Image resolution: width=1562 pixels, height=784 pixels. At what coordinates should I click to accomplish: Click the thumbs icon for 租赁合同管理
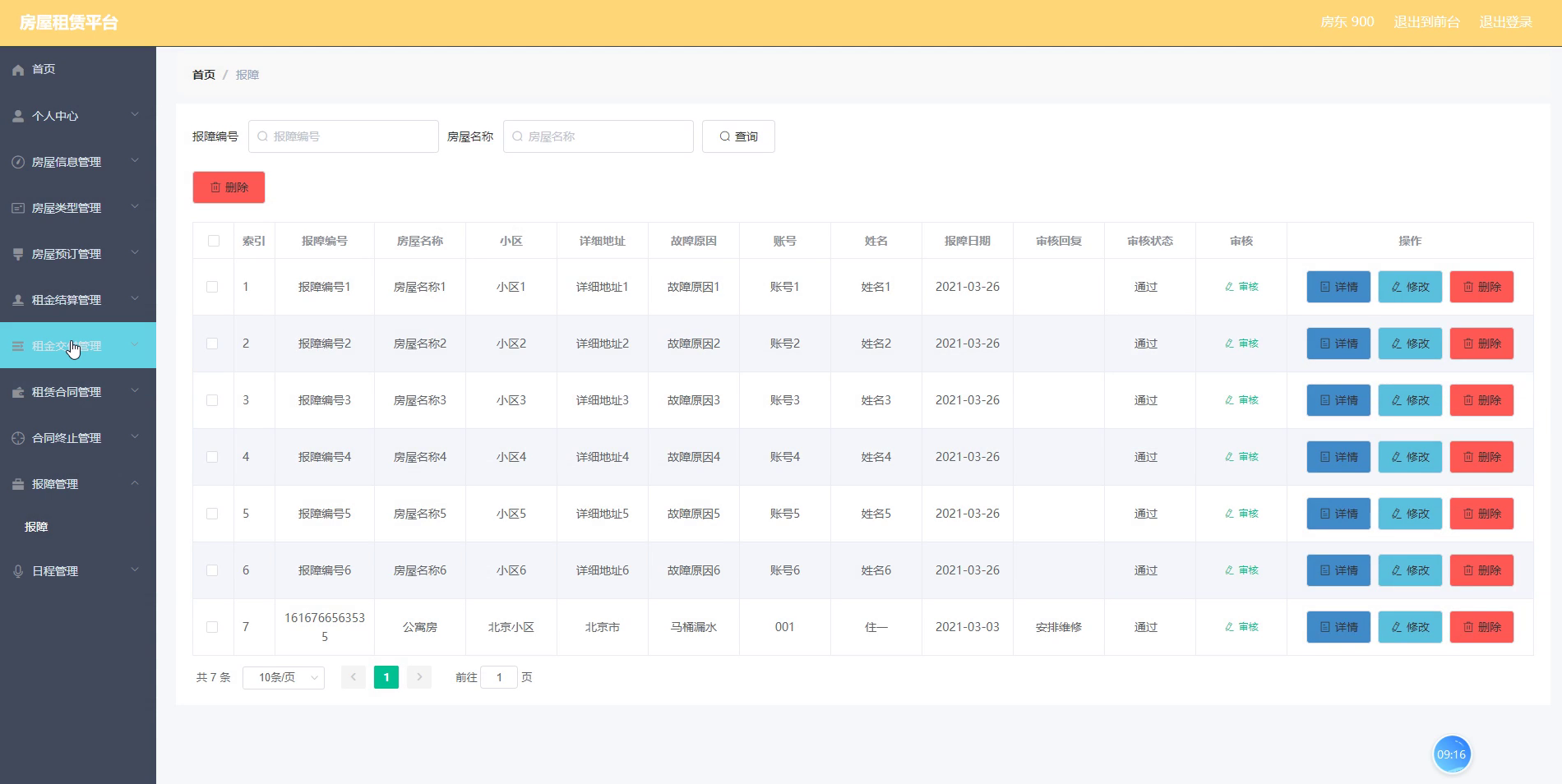[x=18, y=392]
